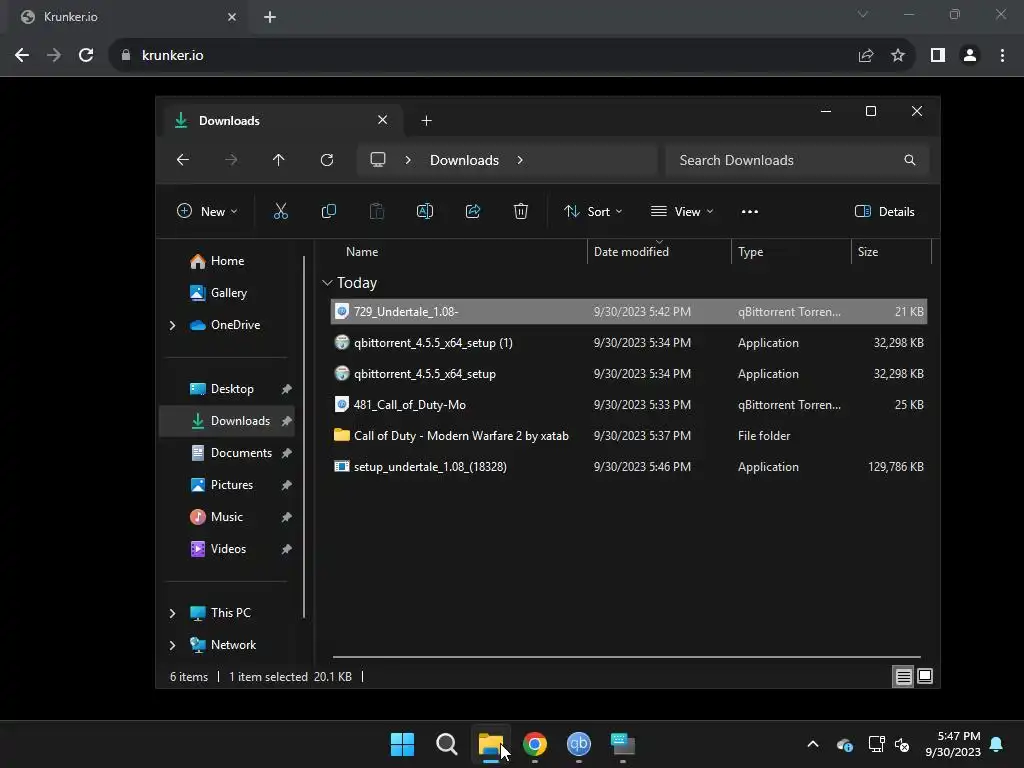Click Chrome share page icon
The image size is (1024, 768).
866,56
